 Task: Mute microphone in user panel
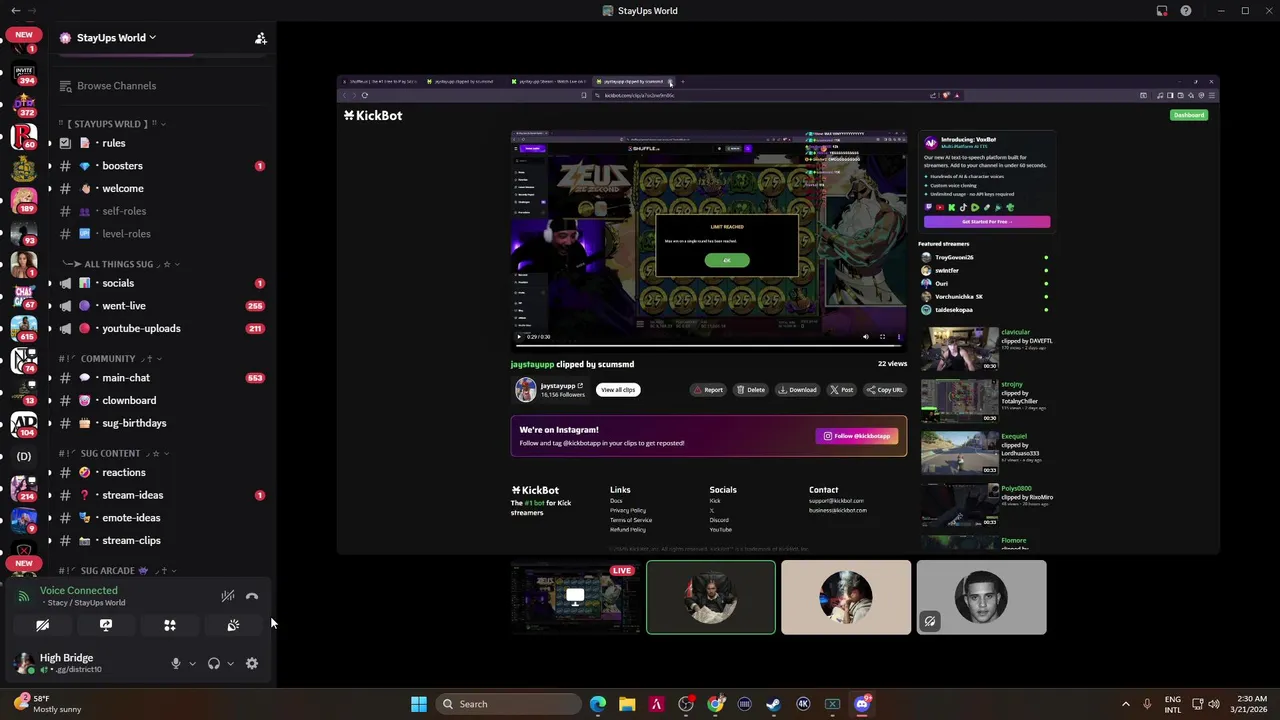click(176, 663)
